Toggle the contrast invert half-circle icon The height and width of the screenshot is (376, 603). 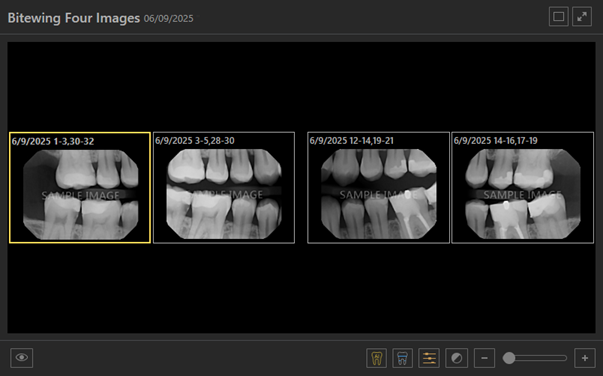click(x=456, y=358)
